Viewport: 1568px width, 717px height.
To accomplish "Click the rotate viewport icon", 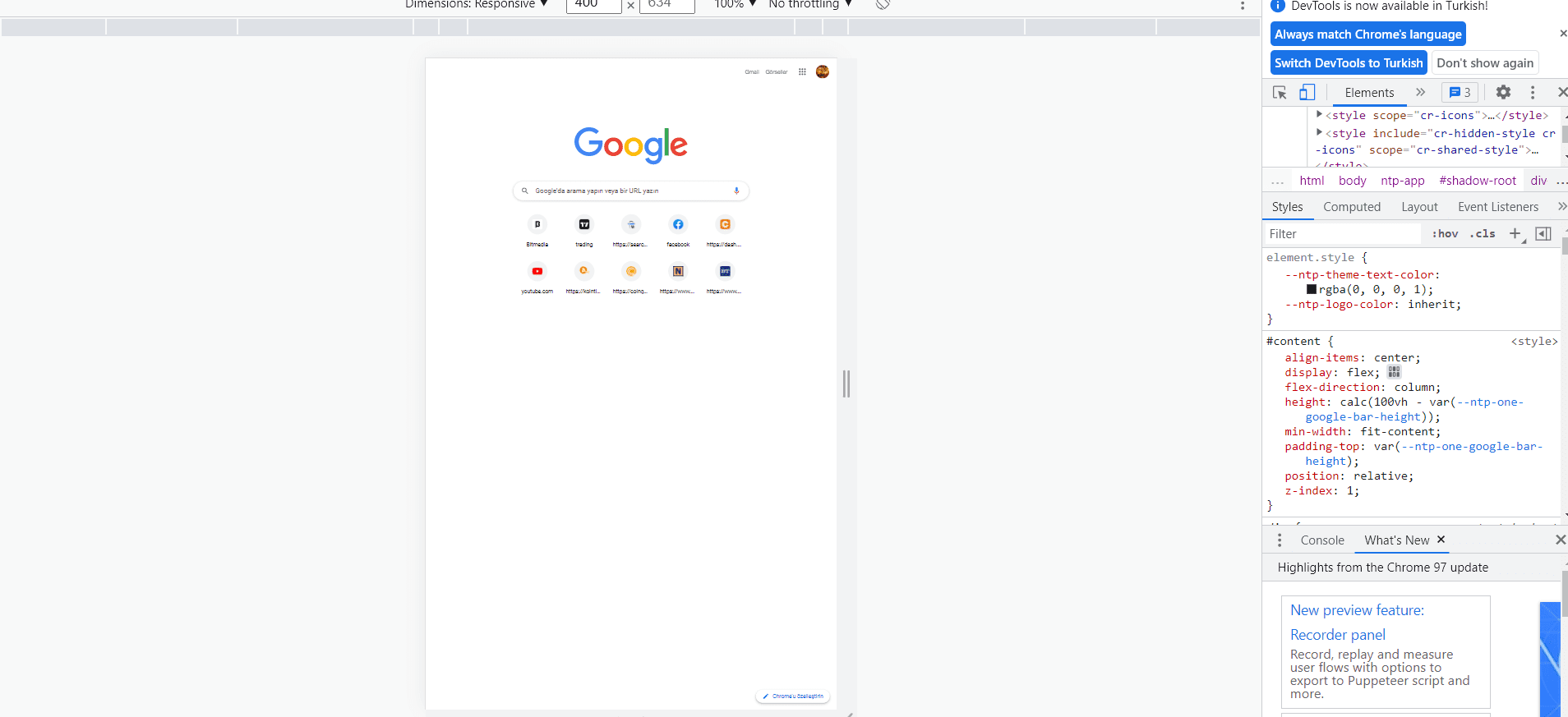I will coord(883,4).
